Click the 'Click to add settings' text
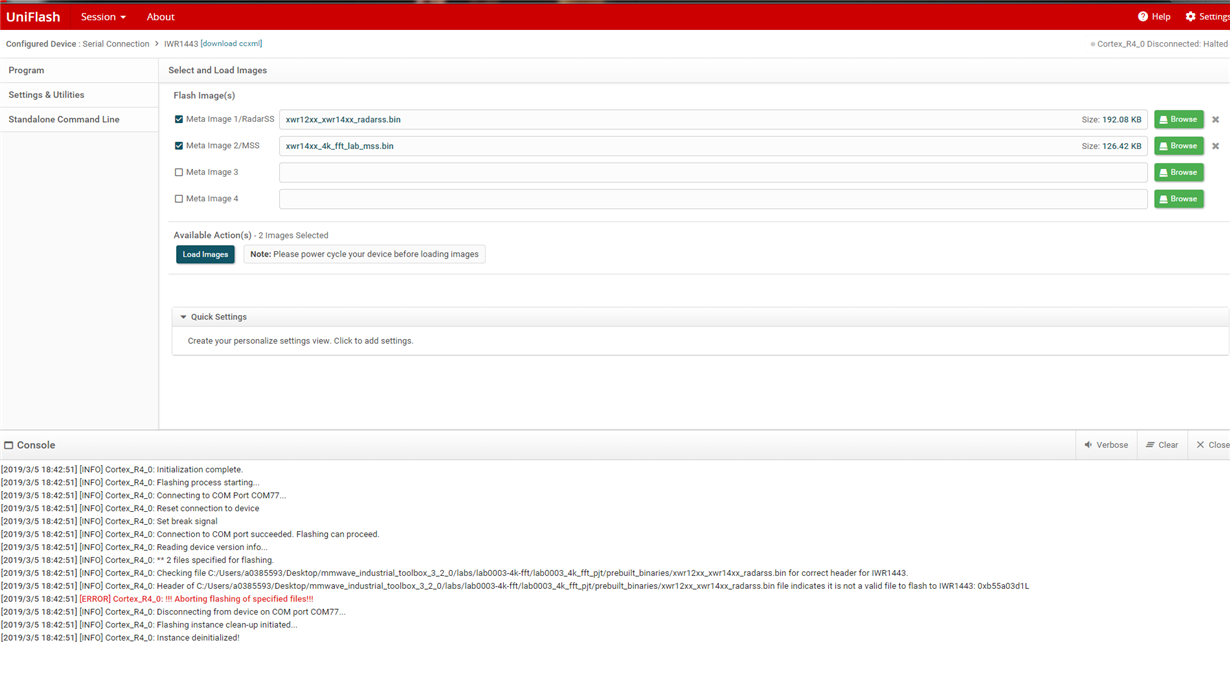The image size is (1230, 685). coord(373,341)
